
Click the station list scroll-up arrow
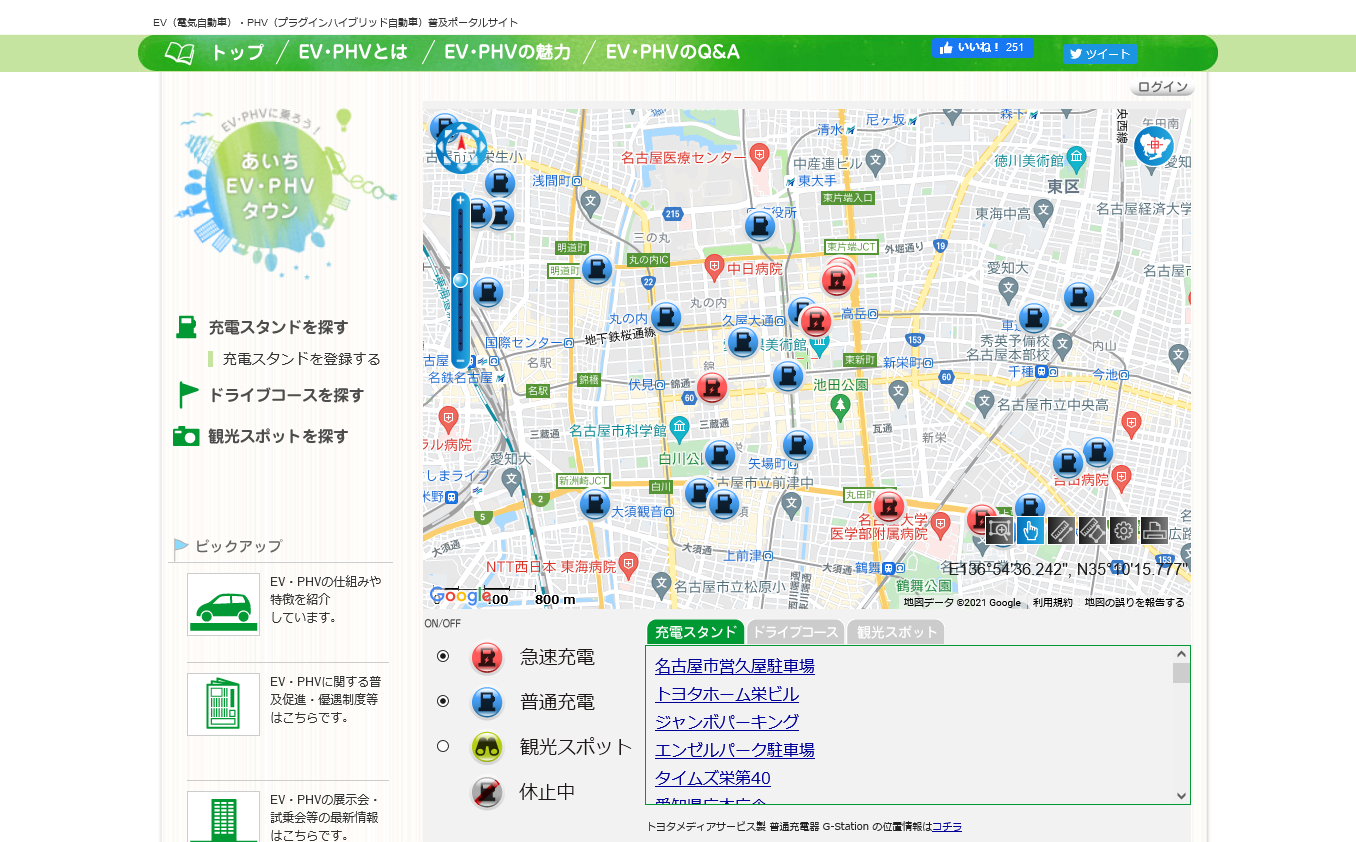click(x=1181, y=654)
